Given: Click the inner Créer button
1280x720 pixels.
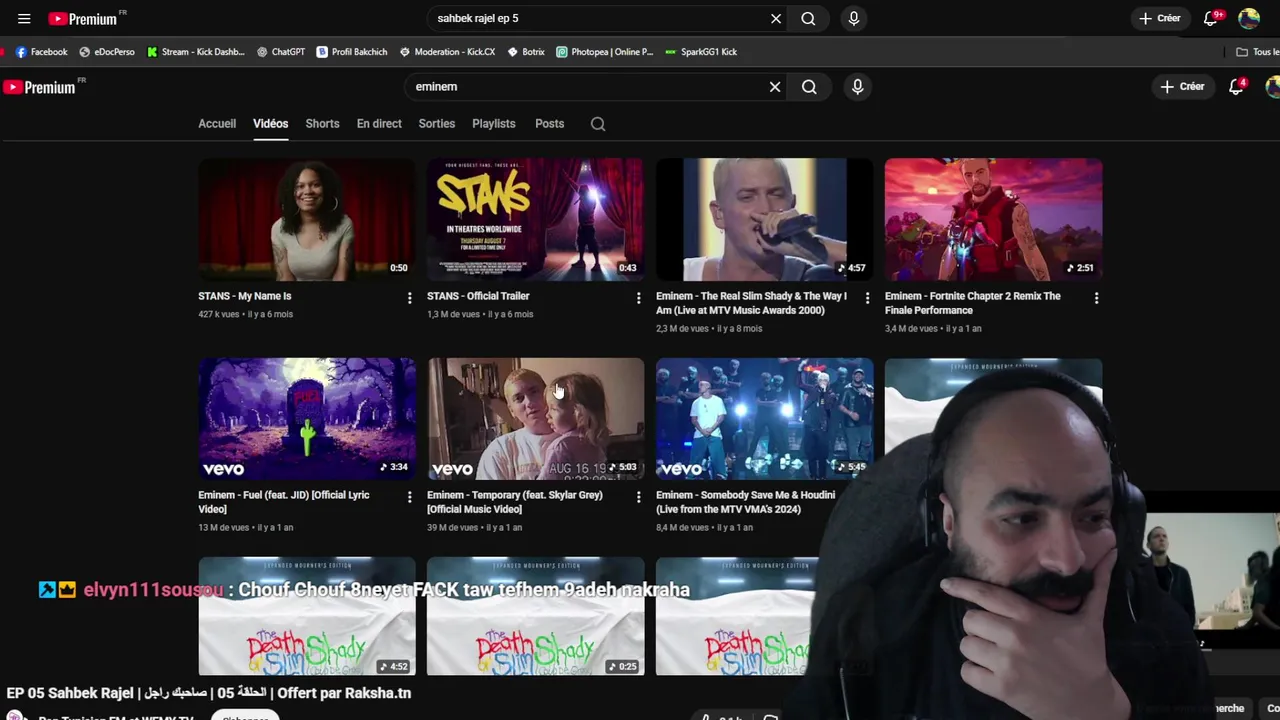Looking at the screenshot, I should pos(1182,87).
